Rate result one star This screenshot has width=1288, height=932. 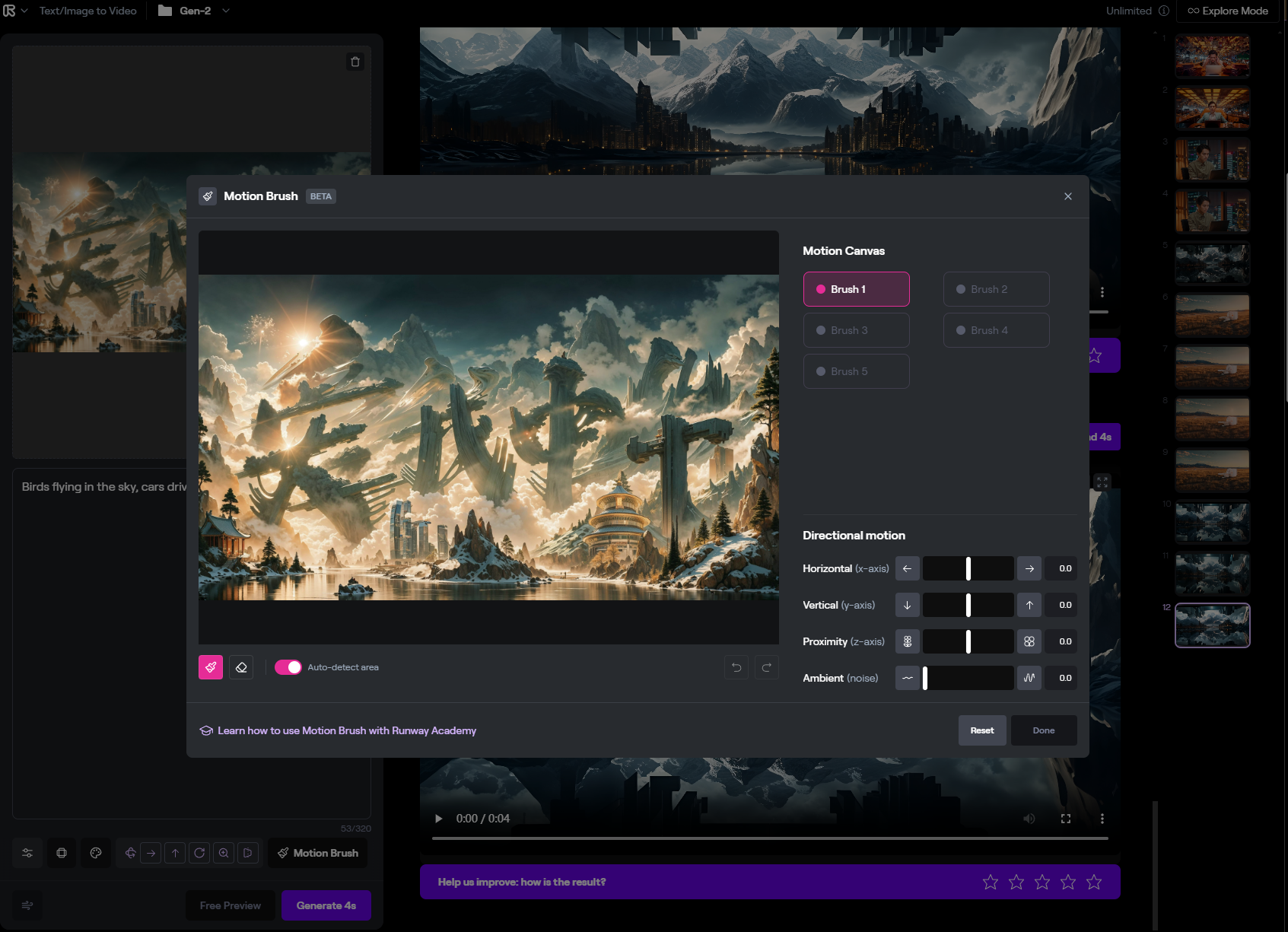pos(991,882)
